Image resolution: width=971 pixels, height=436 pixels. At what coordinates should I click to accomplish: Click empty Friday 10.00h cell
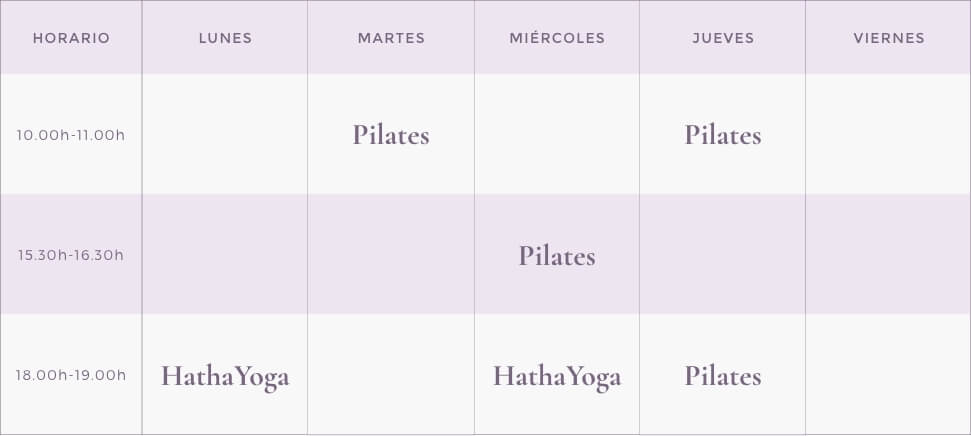tap(888, 135)
